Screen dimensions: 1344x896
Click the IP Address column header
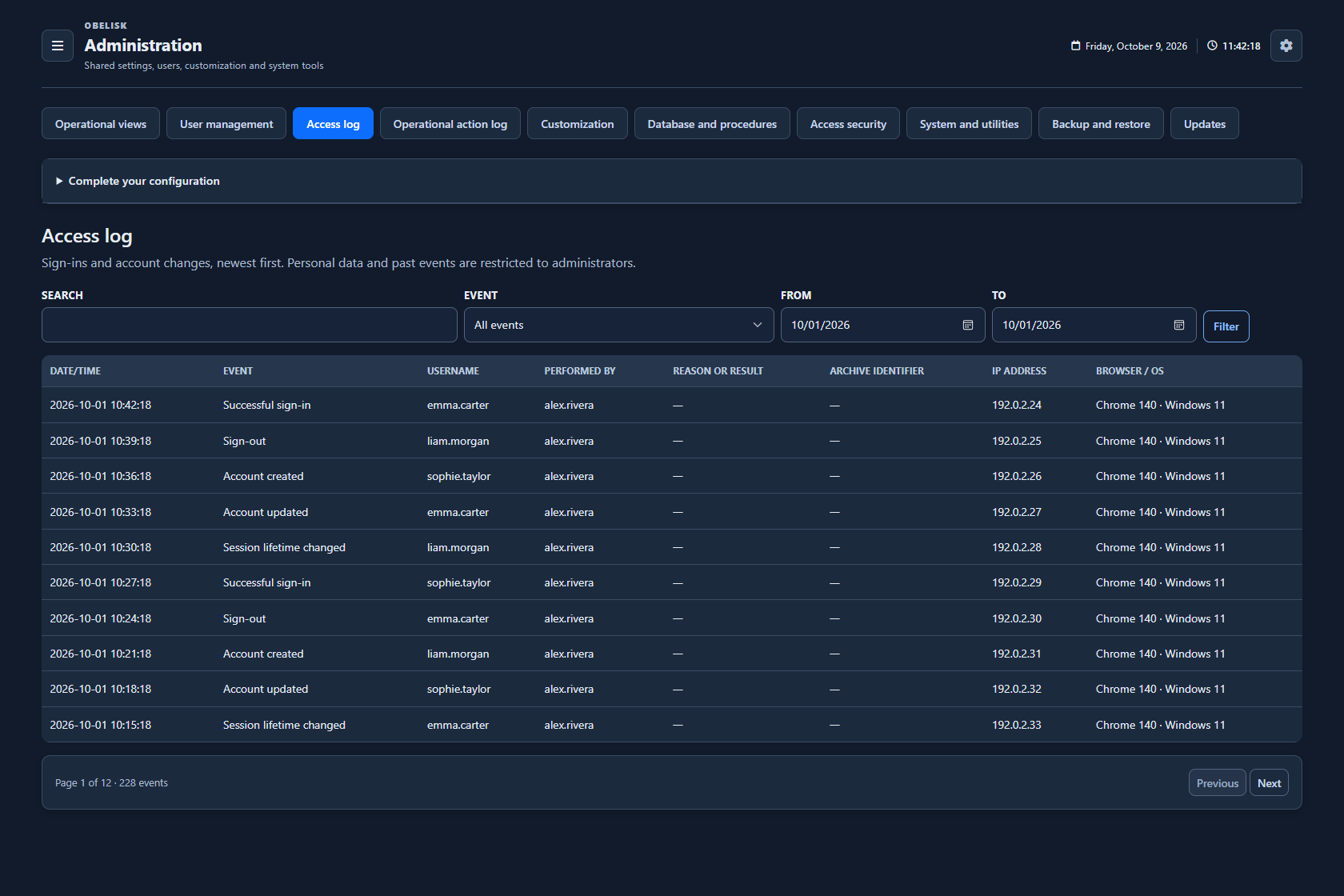coord(1019,371)
